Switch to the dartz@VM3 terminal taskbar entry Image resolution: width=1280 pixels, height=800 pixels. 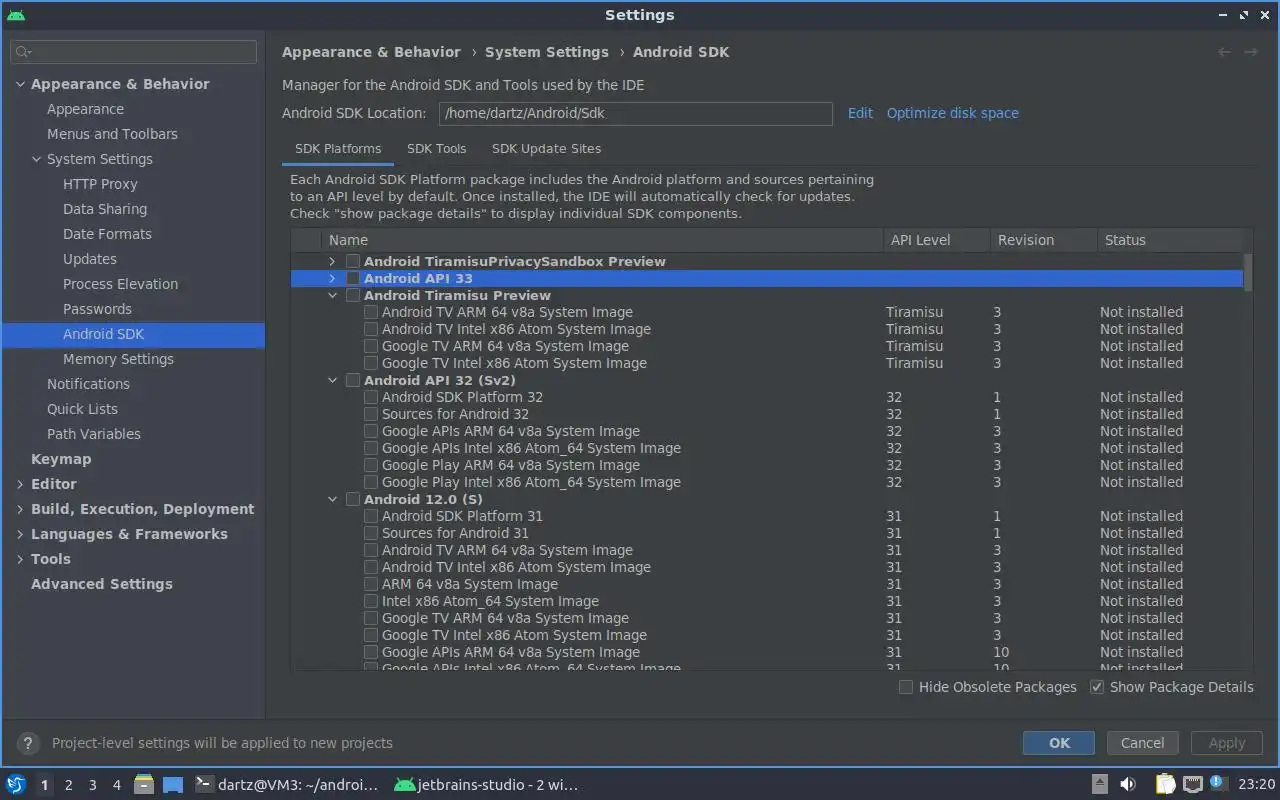click(286, 785)
